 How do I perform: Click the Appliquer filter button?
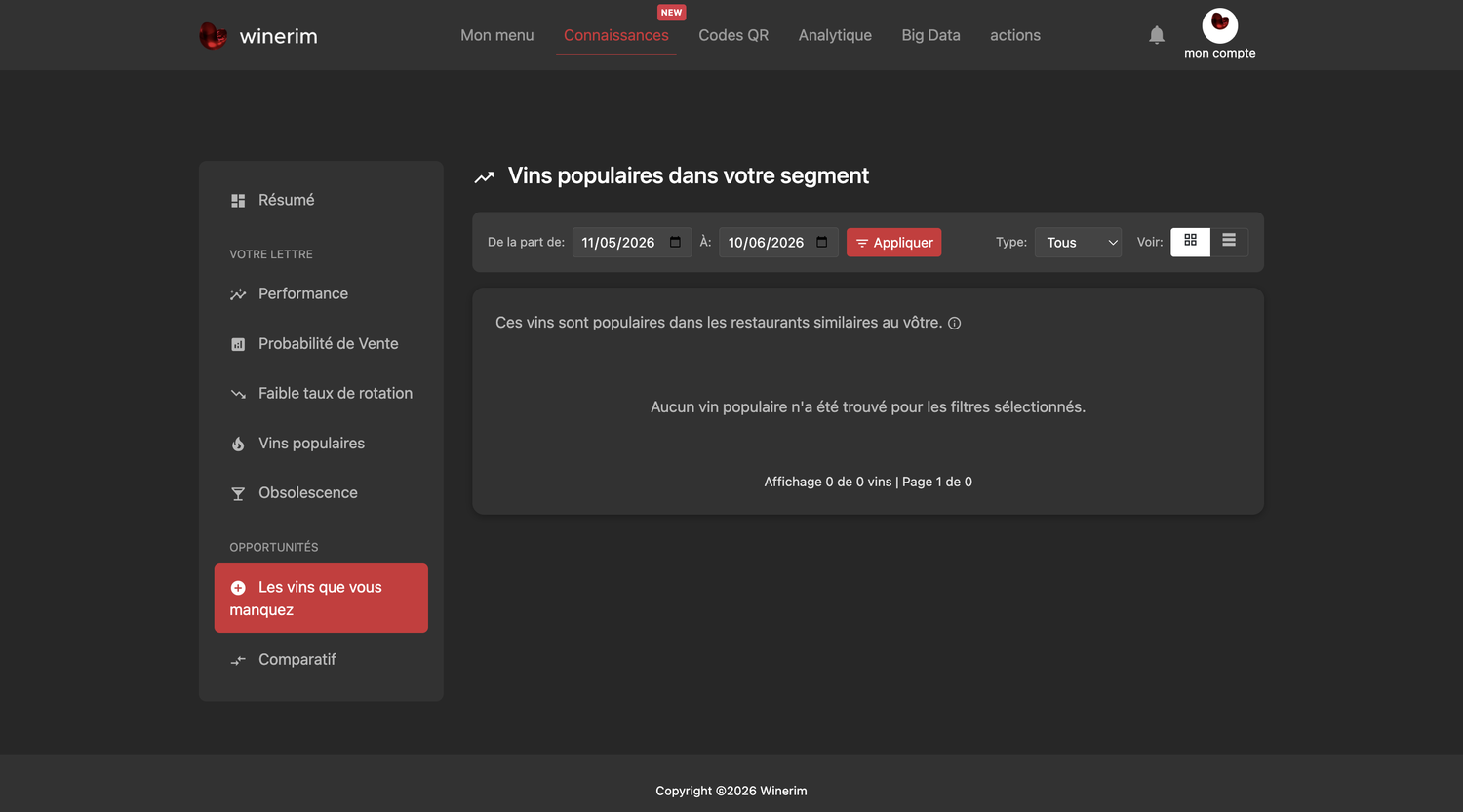pyautogui.click(x=894, y=242)
